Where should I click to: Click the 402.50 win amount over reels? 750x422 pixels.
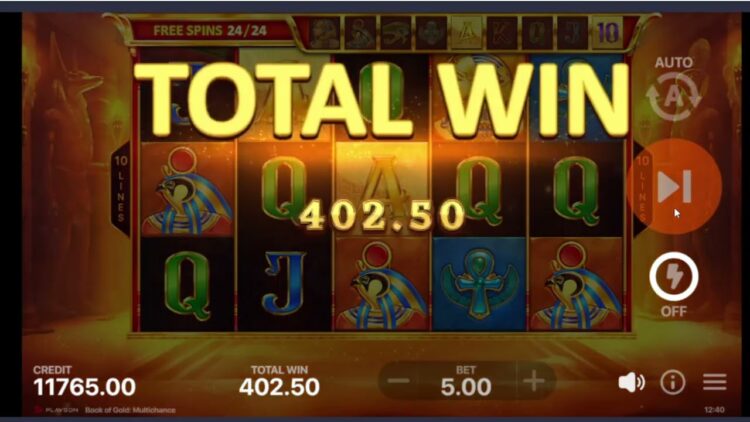(382, 215)
